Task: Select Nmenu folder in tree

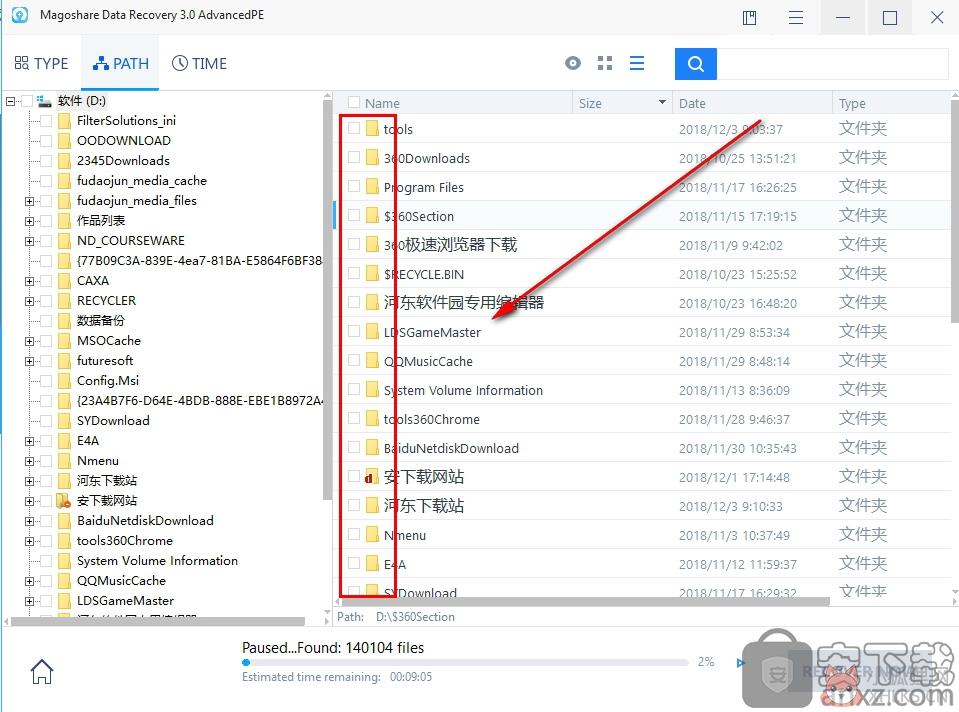Action: point(97,461)
